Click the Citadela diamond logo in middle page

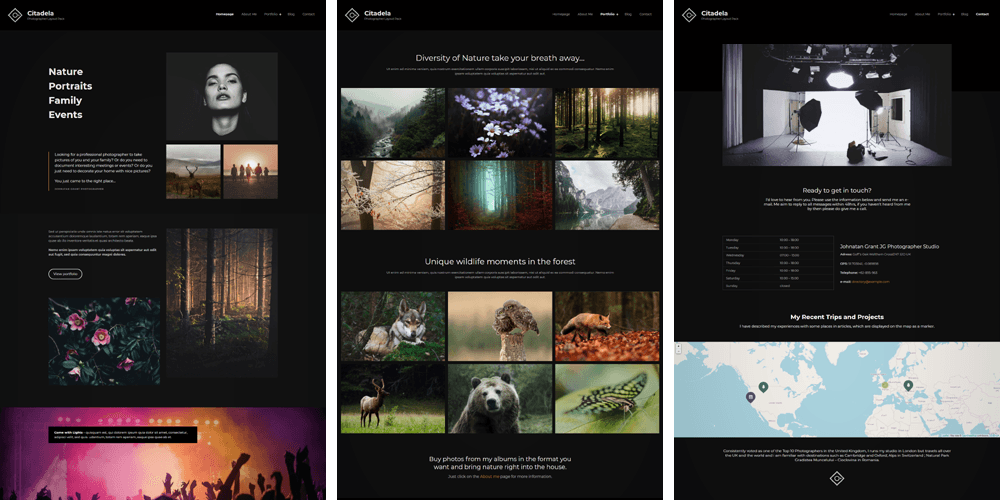click(351, 14)
